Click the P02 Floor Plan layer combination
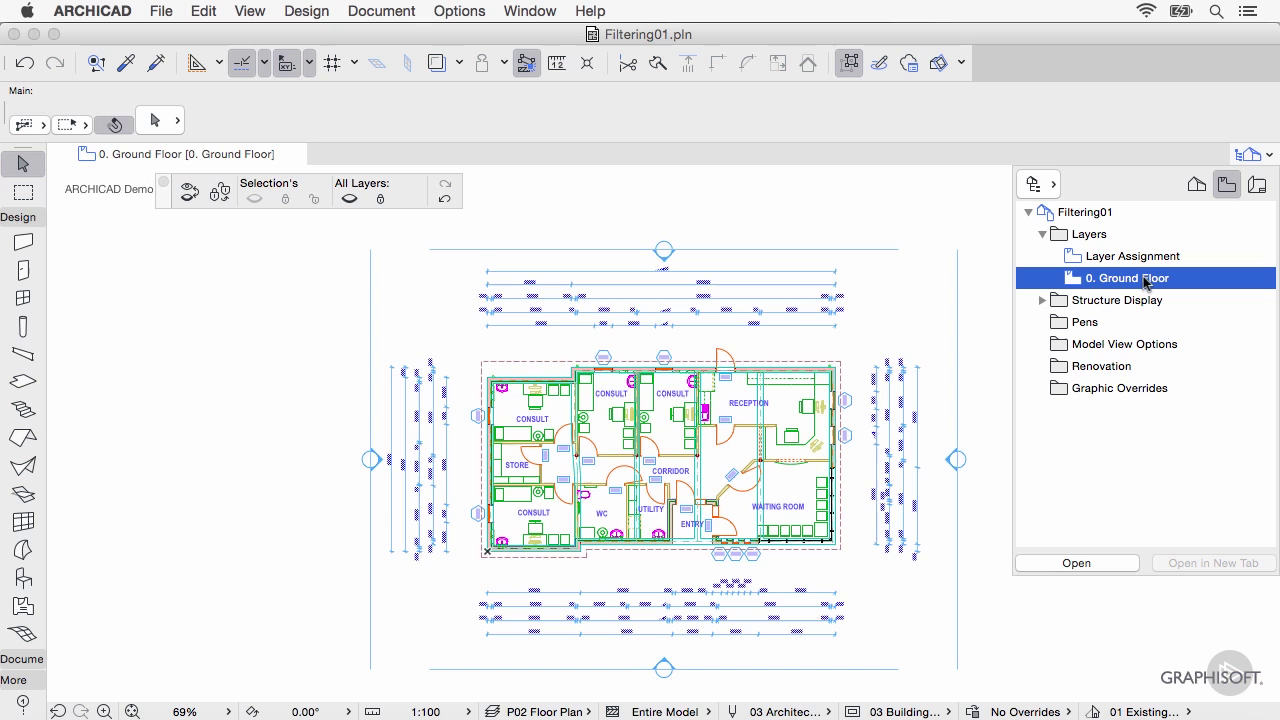Viewport: 1280px width, 720px height. [x=544, y=712]
